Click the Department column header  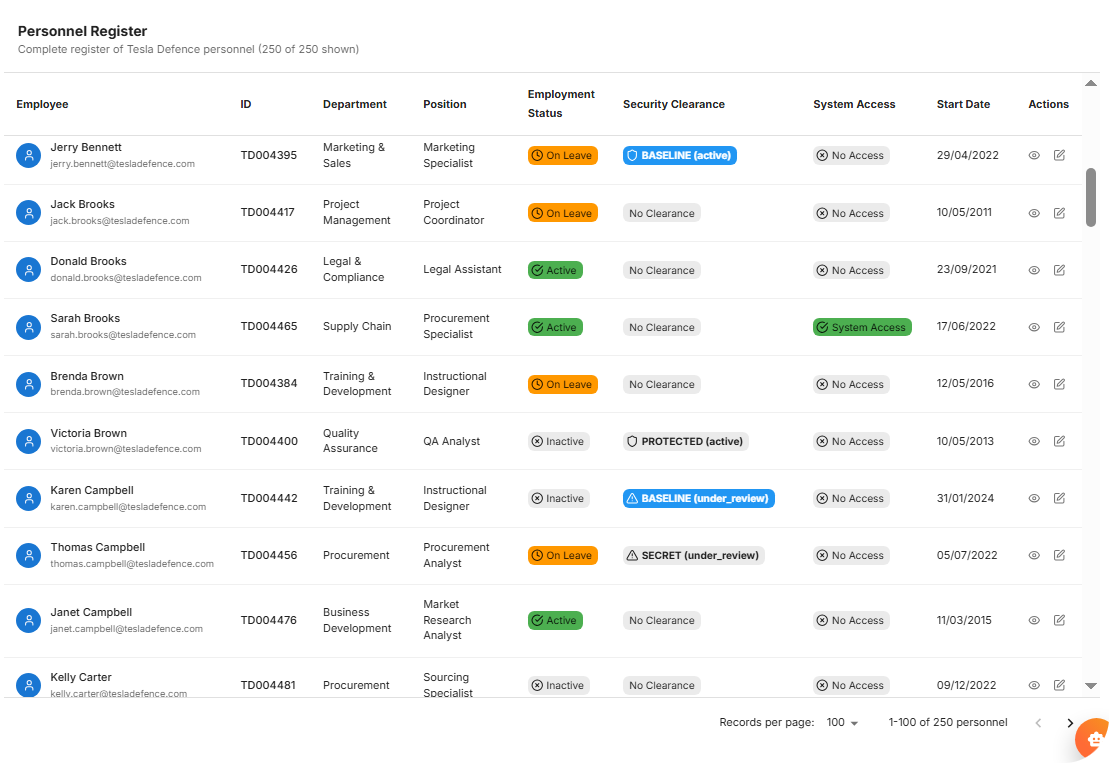coord(354,105)
